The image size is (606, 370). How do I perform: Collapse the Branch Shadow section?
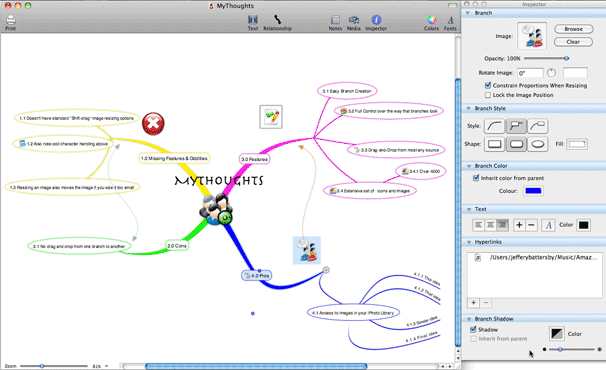coord(469,319)
